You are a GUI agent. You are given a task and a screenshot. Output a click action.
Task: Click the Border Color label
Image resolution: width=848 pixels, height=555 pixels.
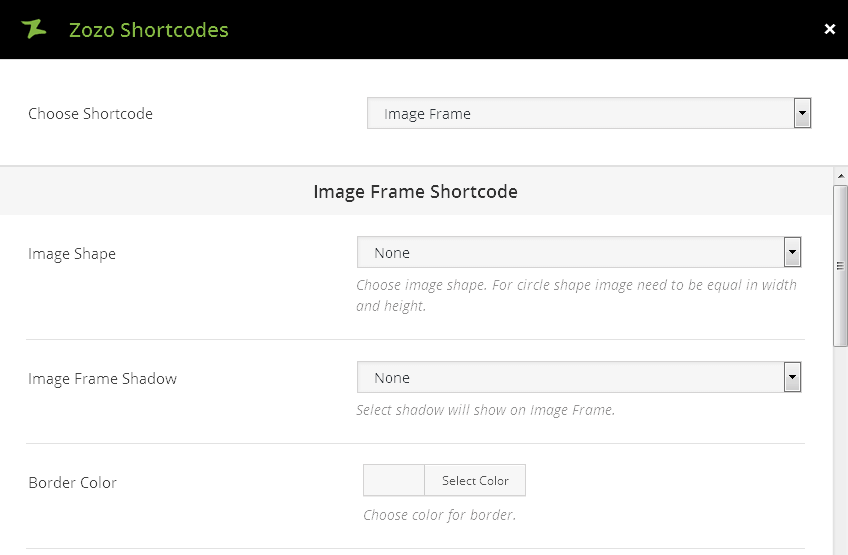point(72,483)
